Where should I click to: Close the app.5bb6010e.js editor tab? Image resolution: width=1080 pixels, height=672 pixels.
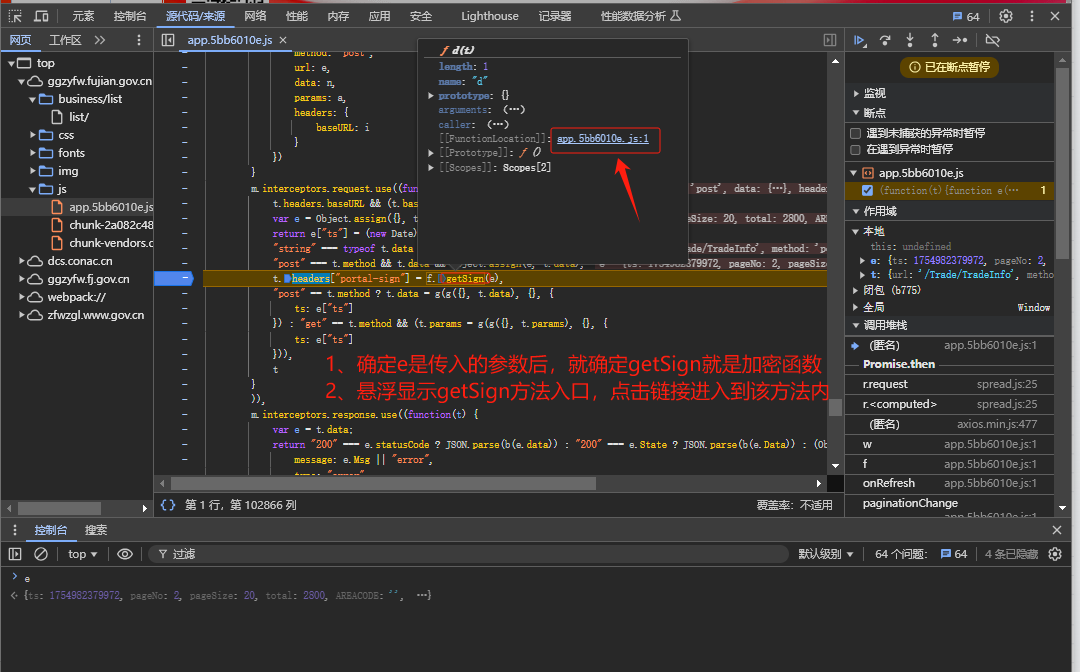pyautogui.click(x=283, y=40)
